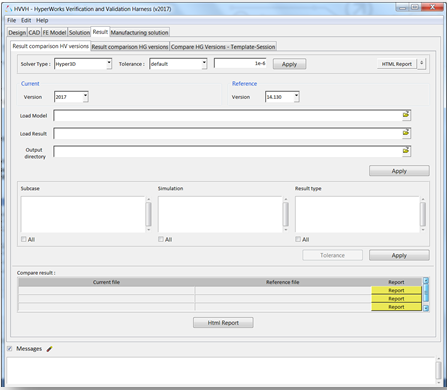Click the first yellow Report cell

[396, 290]
